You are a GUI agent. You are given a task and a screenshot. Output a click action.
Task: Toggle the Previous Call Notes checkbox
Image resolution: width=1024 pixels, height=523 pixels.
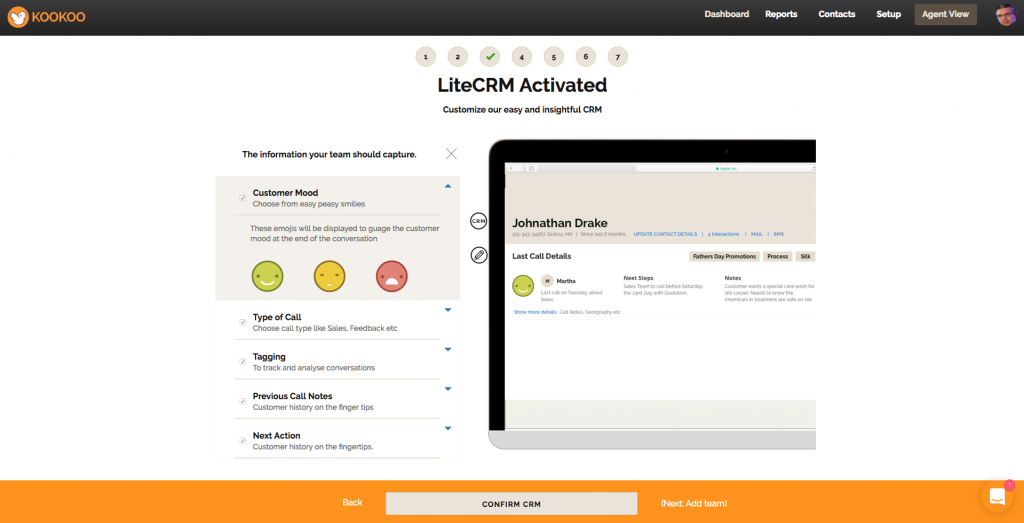pyautogui.click(x=242, y=401)
